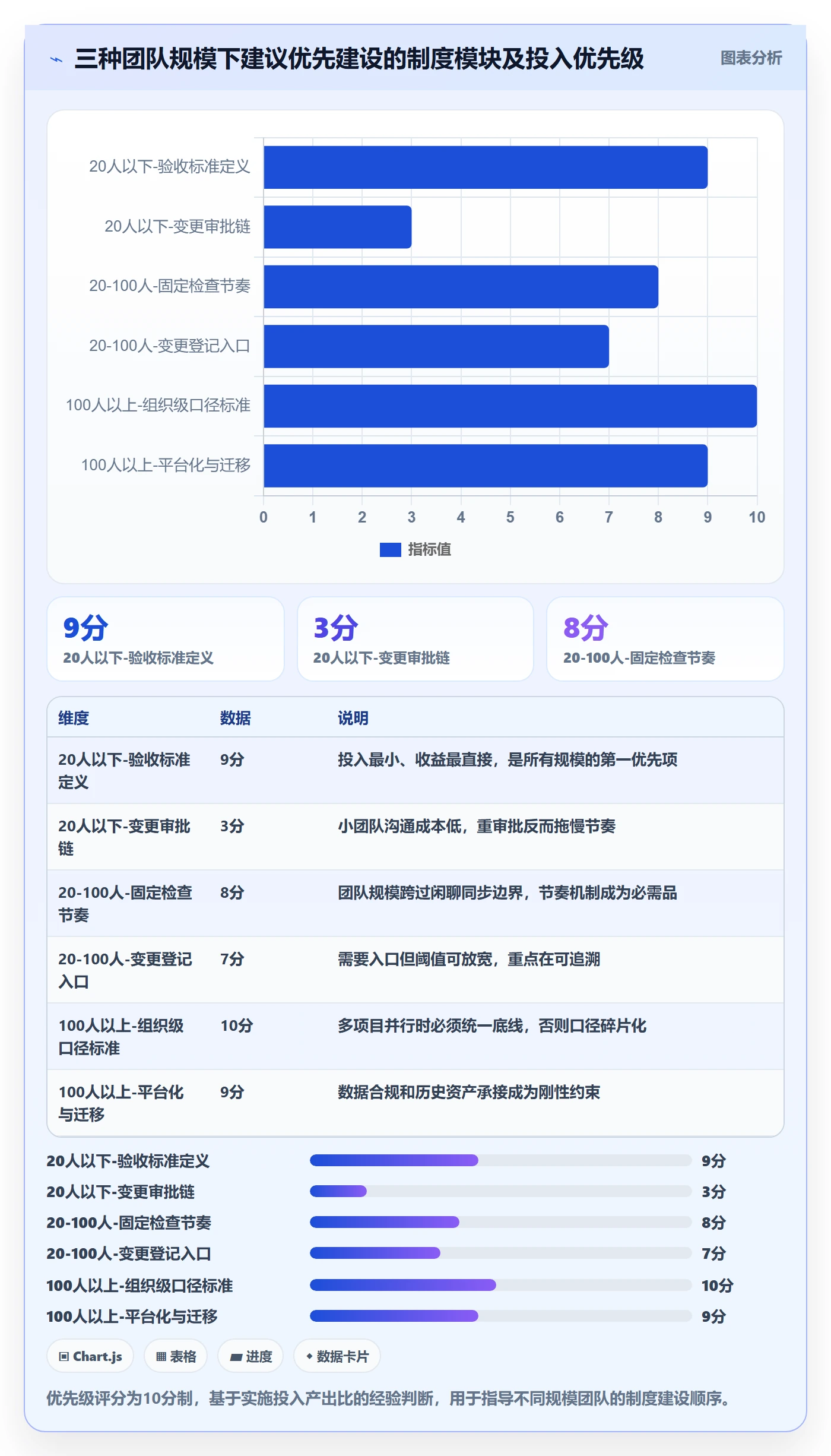This screenshot has height=1456, width=831.
Task: Click the 指标值 legend label
Action: [x=430, y=550]
